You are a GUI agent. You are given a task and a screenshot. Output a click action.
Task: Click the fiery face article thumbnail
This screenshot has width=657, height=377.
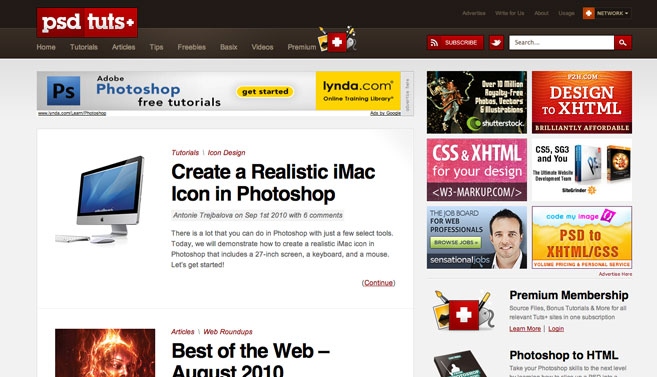point(105,353)
